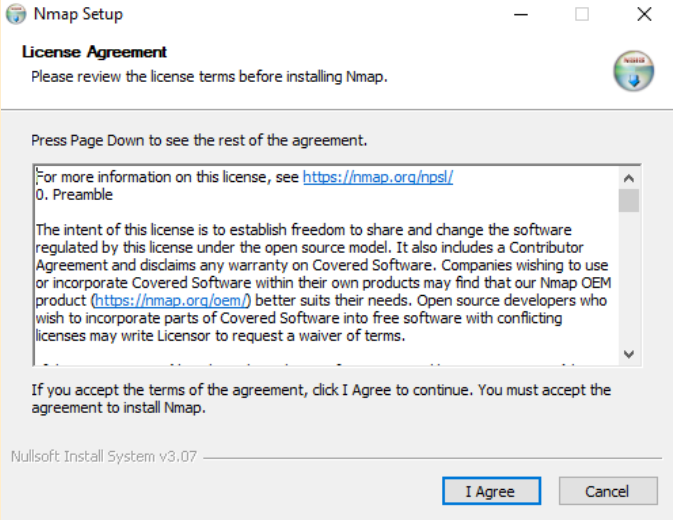
Task: Close the Nmap Setup window
Action: click(x=644, y=14)
